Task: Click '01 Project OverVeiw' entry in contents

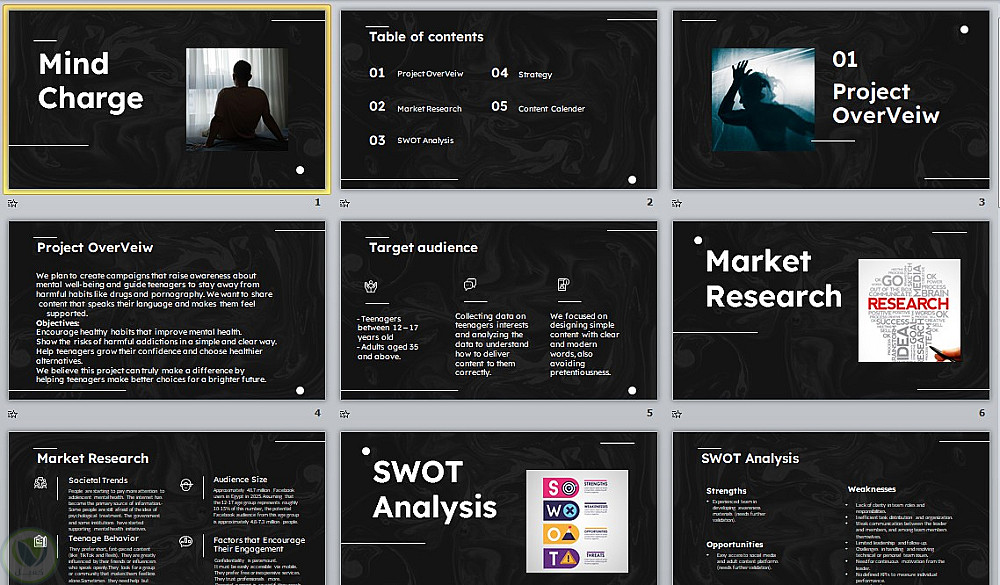Action: point(416,73)
